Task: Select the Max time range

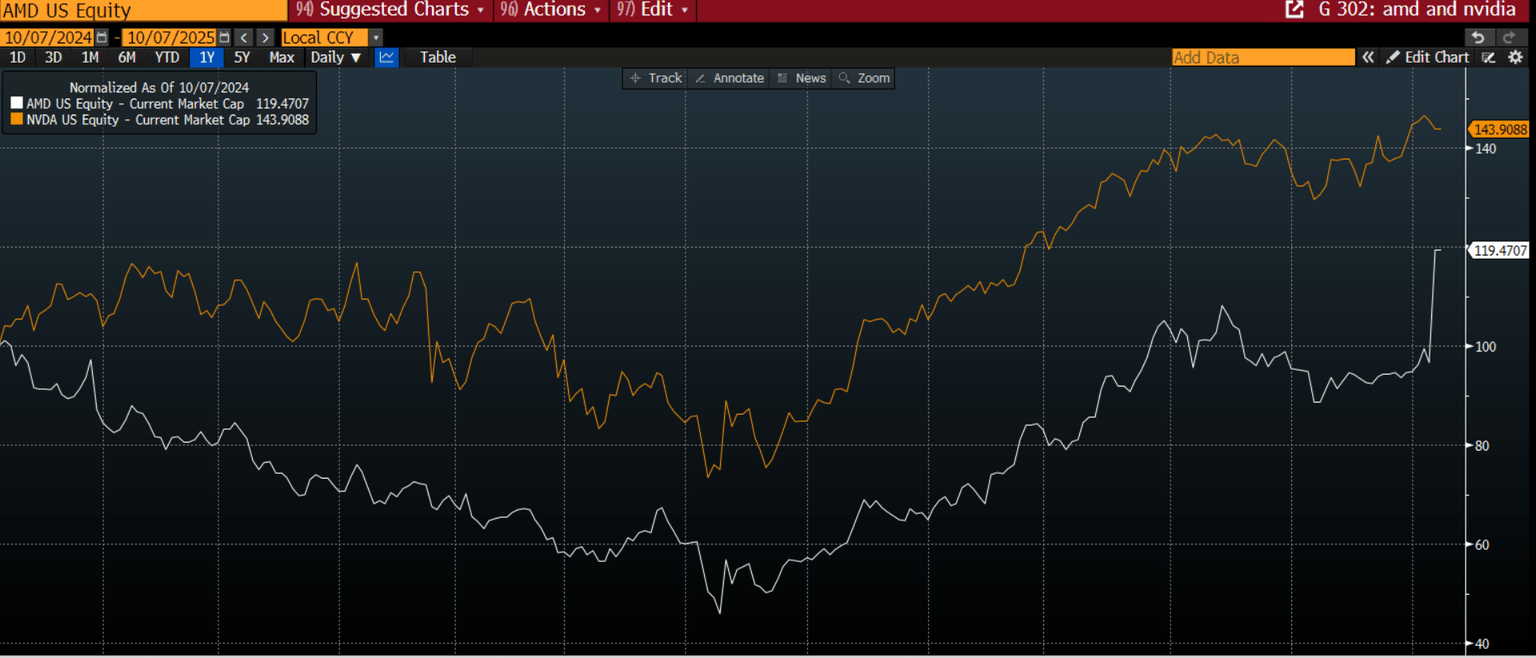Action: coord(281,57)
